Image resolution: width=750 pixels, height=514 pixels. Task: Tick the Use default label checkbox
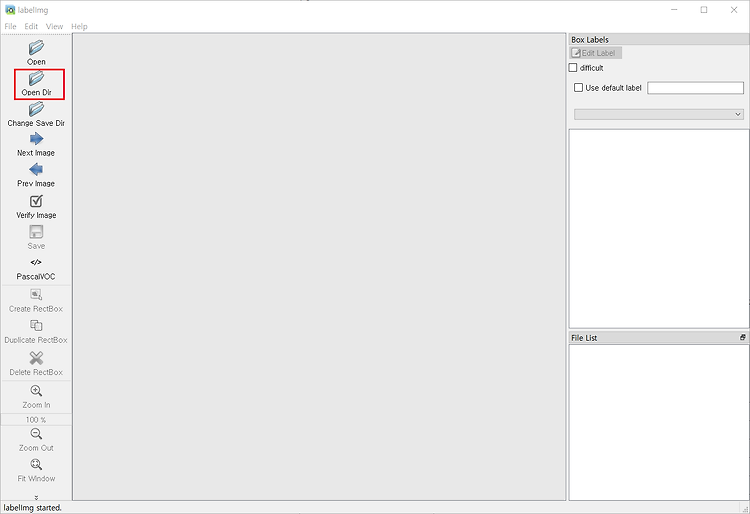tap(578, 88)
